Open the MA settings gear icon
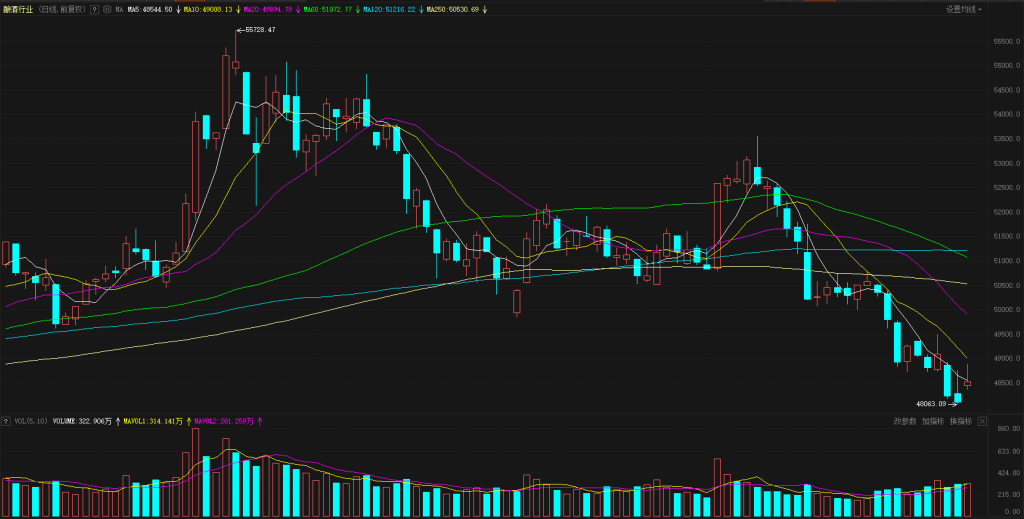 click(x=107, y=9)
